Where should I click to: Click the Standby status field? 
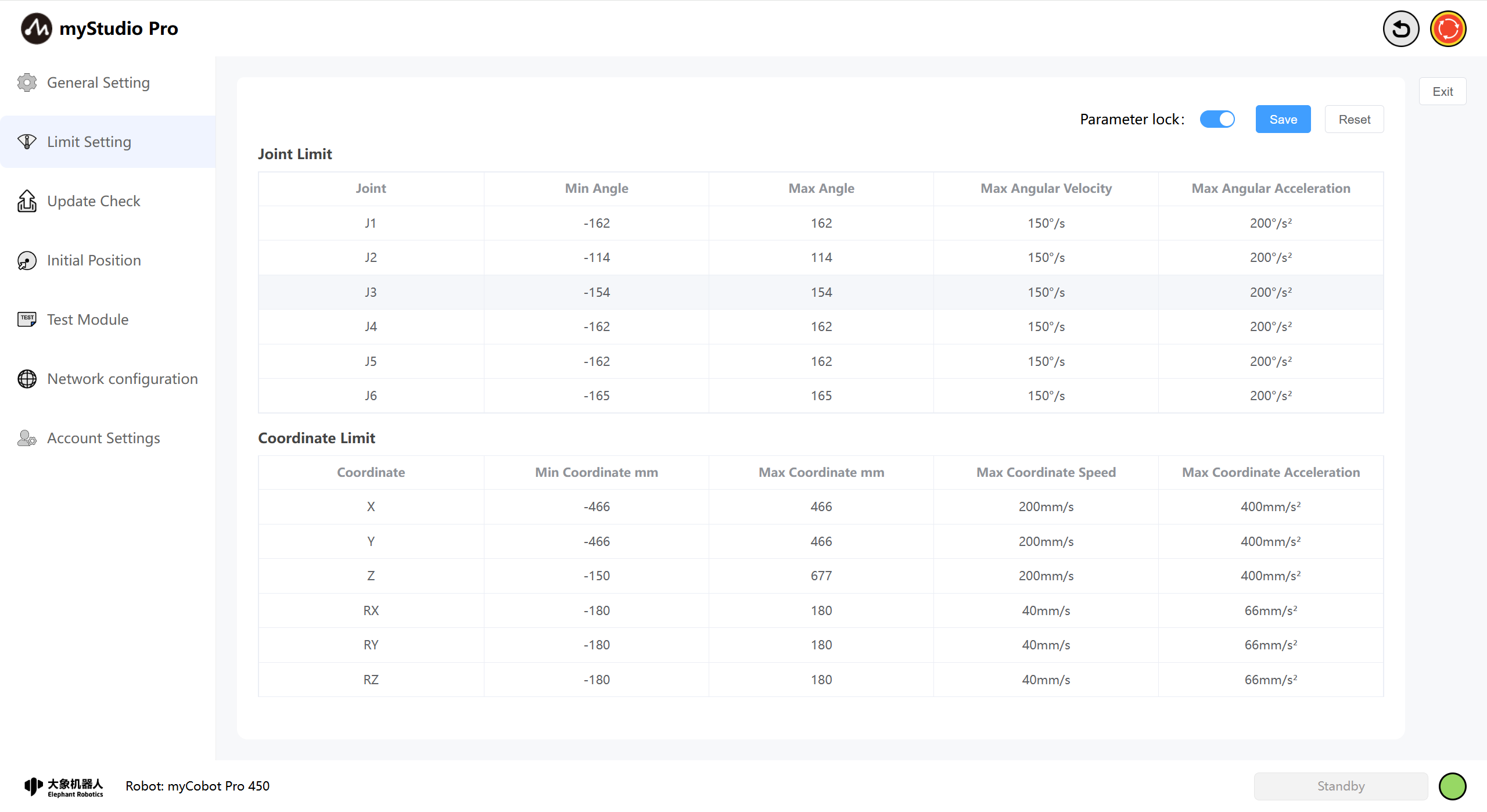[x=1341, y=786]
